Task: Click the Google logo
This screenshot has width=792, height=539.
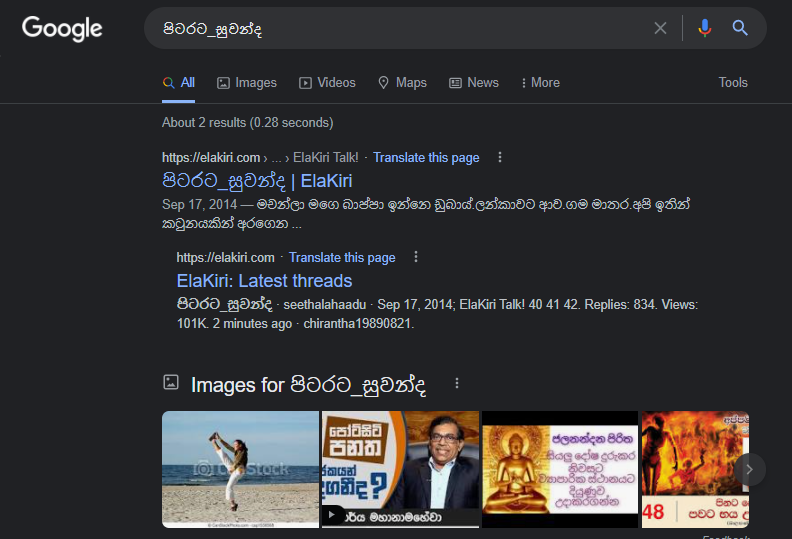Action: [62, 28]
